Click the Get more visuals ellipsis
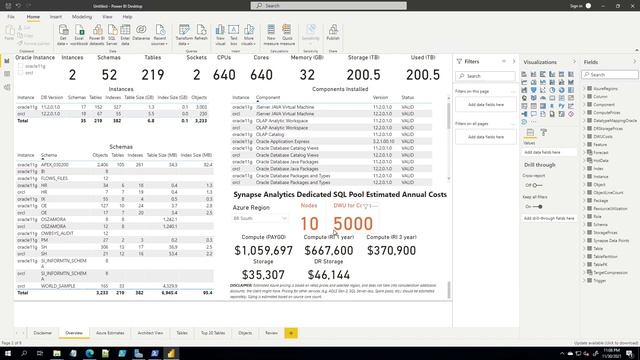This screenshot has width=640, height=360. 534,122
